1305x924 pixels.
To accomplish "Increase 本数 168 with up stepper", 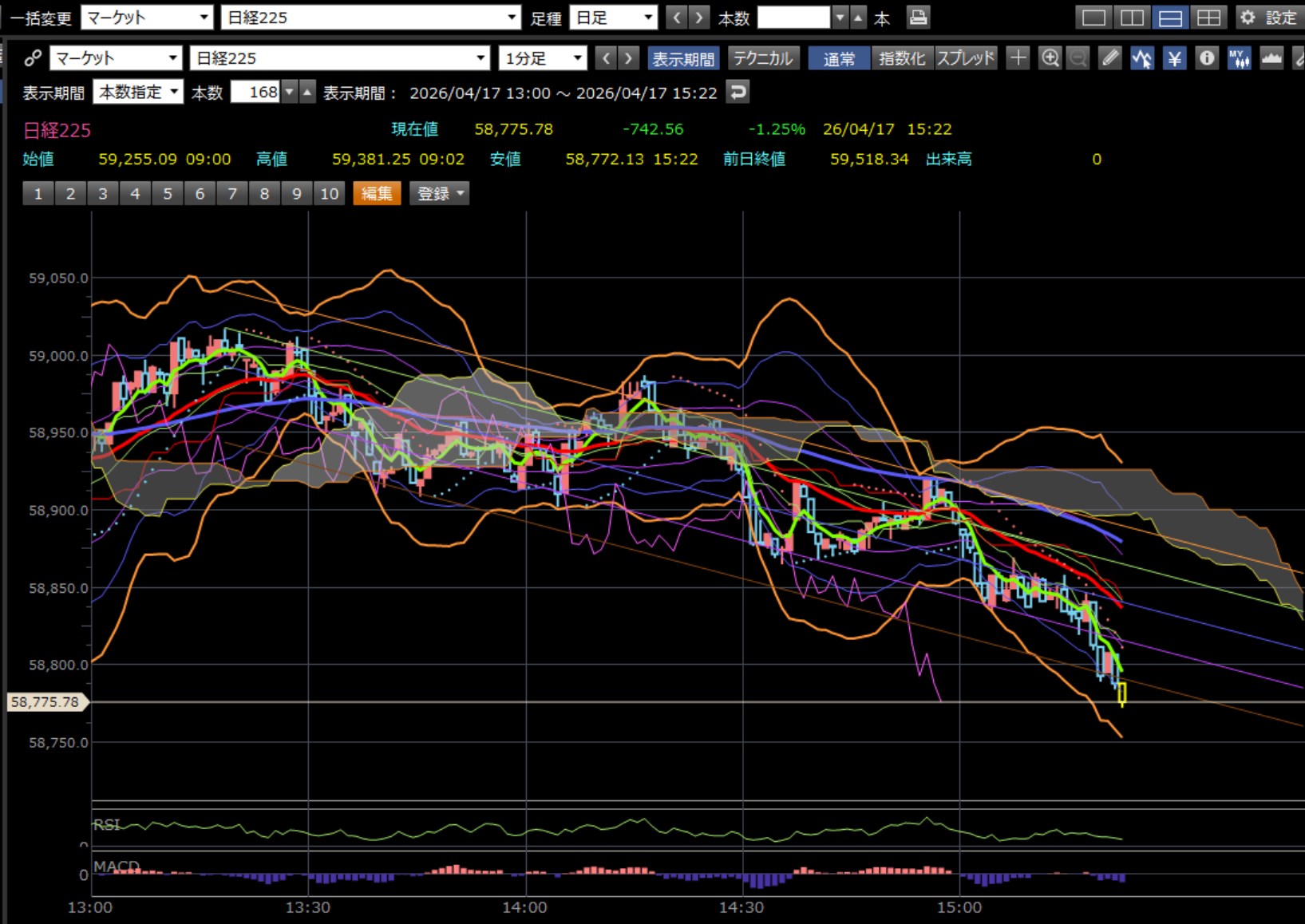I will click(x=307, y=93).
